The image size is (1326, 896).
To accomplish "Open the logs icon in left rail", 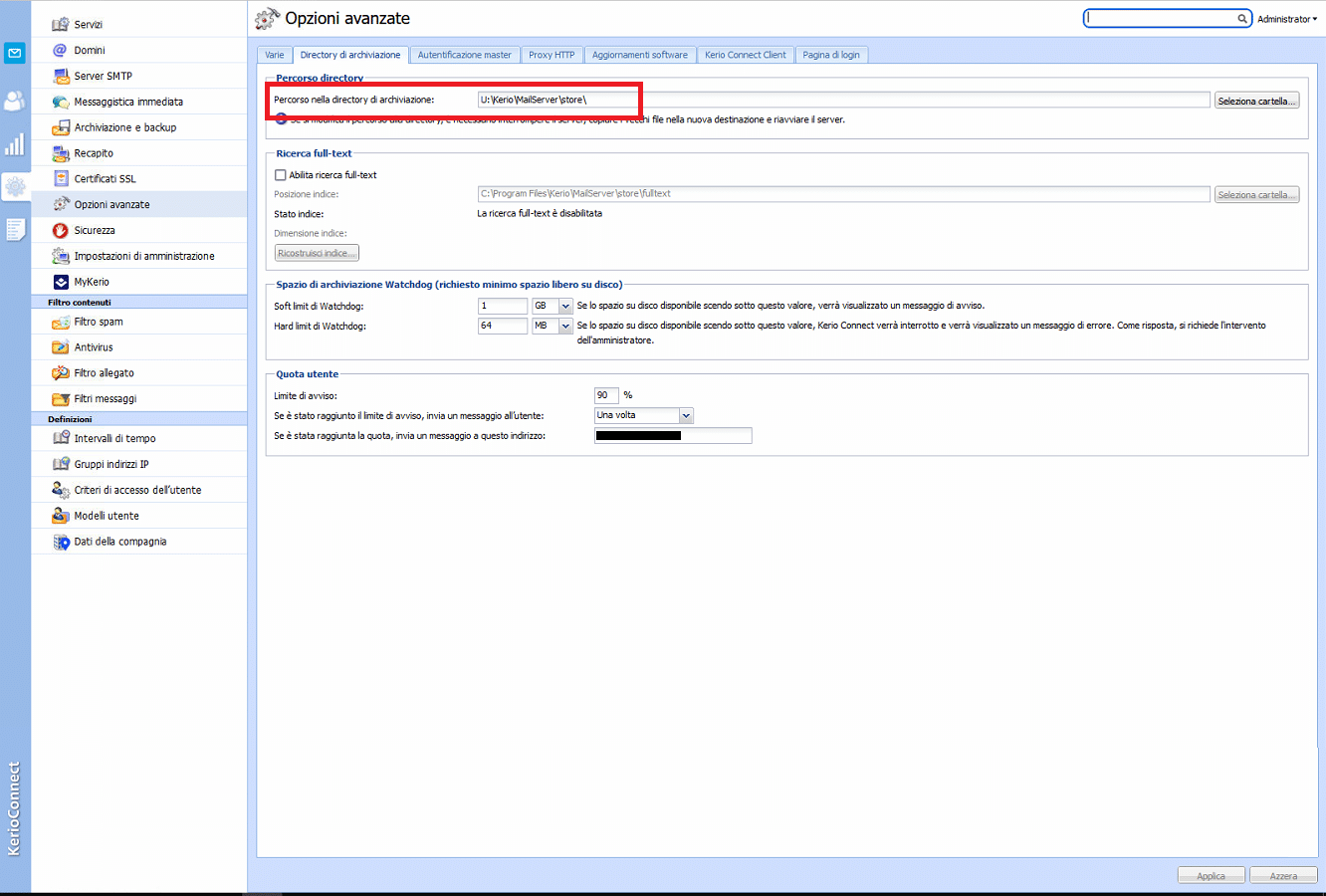I will pyautogui.click(x=15, y=230).
